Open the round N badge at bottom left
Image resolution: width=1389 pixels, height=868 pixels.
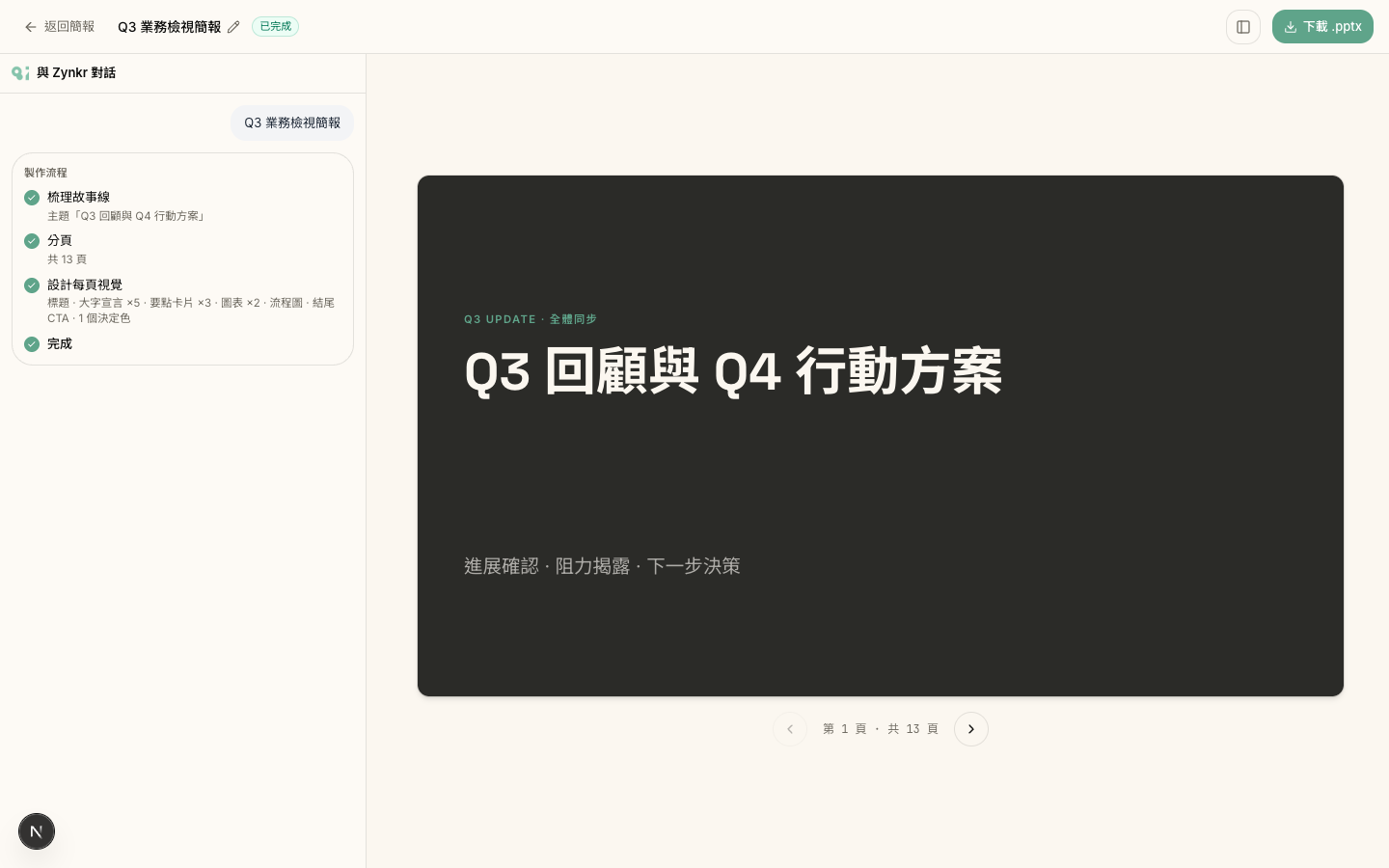37,831
